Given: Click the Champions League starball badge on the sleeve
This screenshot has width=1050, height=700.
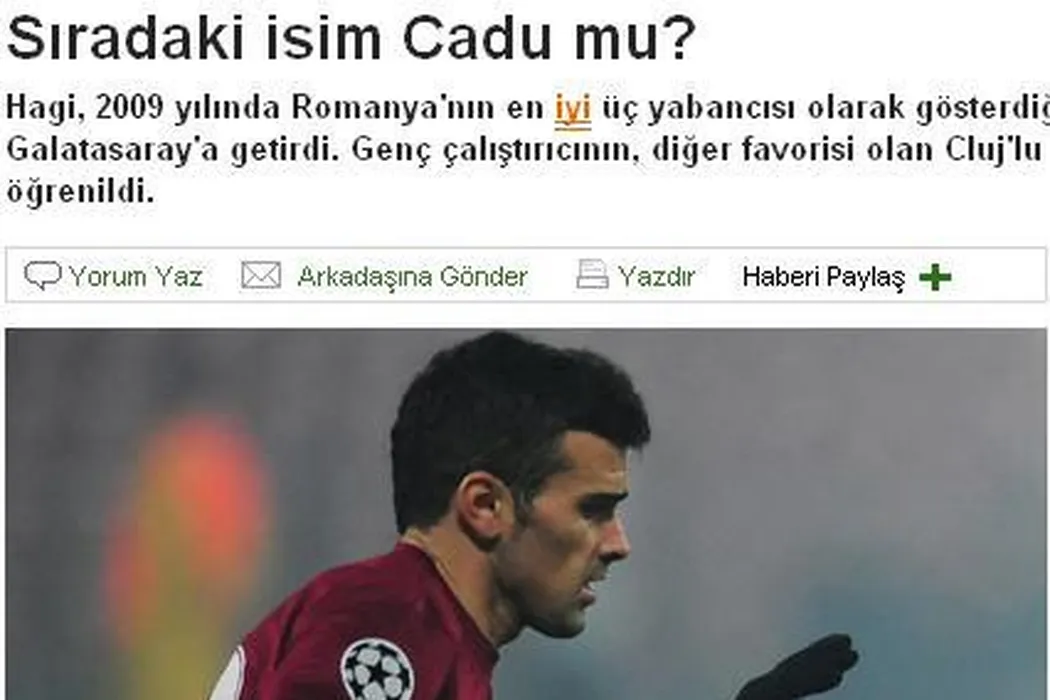Looking at the screenshot, I should click(377, 670).
